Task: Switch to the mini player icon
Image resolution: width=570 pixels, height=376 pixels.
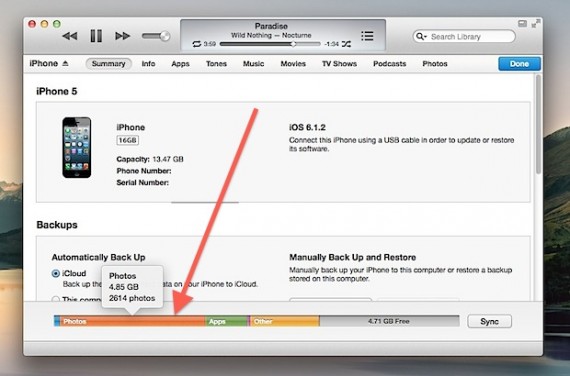Action: coord(522,24)
